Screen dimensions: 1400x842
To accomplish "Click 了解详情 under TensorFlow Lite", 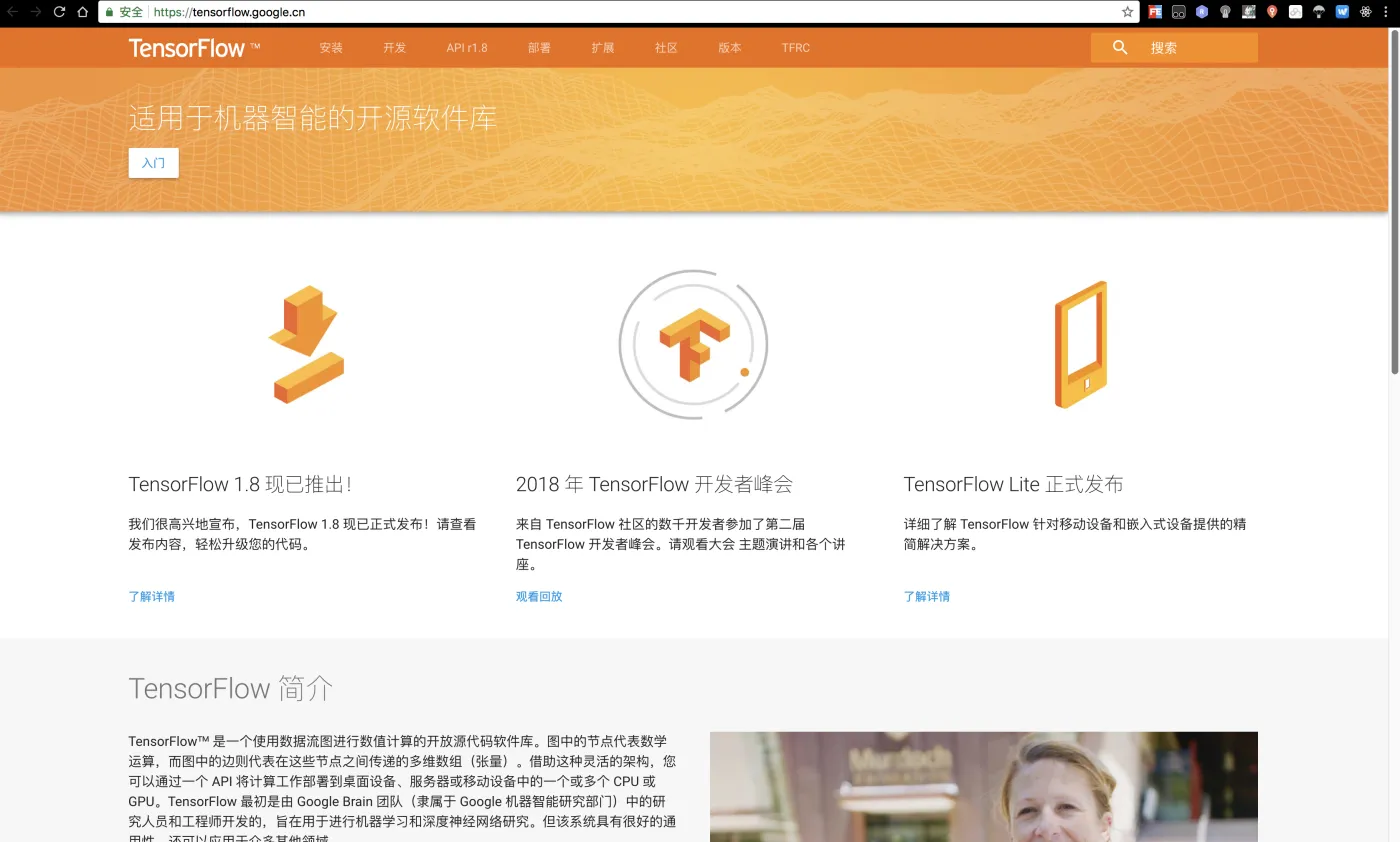I will [x=927, y=596].
